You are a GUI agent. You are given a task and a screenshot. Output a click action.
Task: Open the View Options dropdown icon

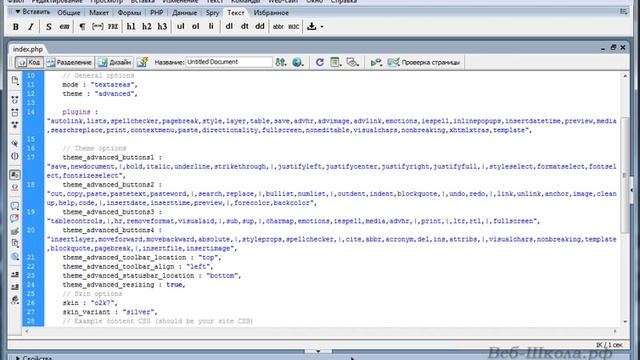point(336,62)
